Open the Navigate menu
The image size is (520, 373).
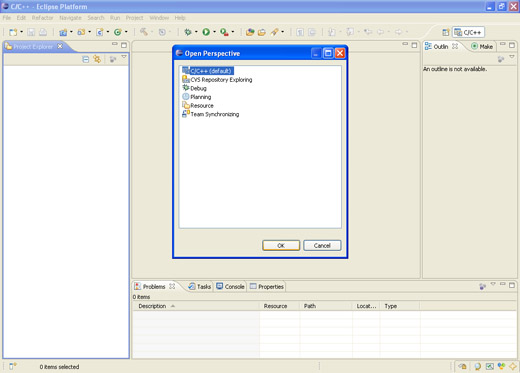70,18
